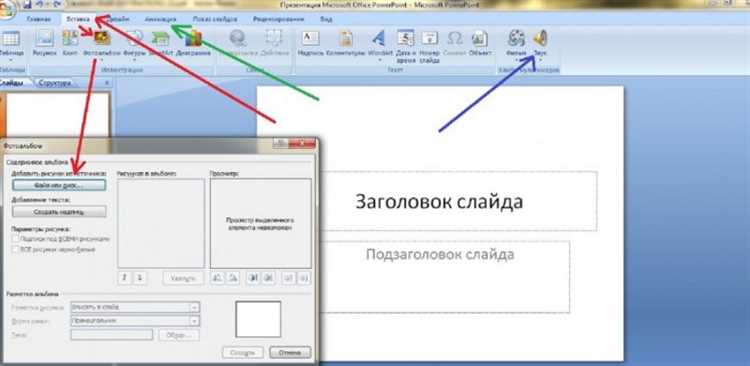Click Файл или диск button
This screenshot has width=750, height=366.
(59, 185)
